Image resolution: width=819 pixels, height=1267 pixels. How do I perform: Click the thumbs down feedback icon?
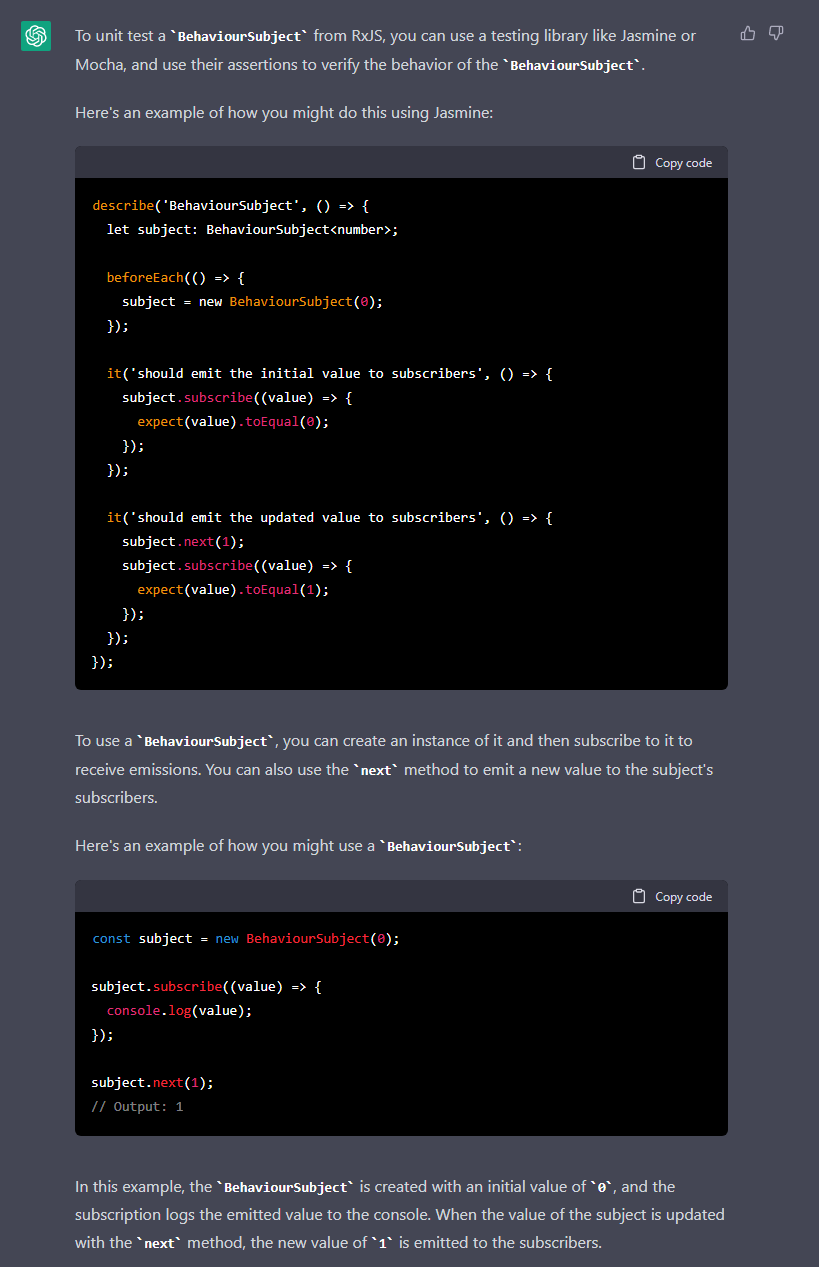click(776, 33)
